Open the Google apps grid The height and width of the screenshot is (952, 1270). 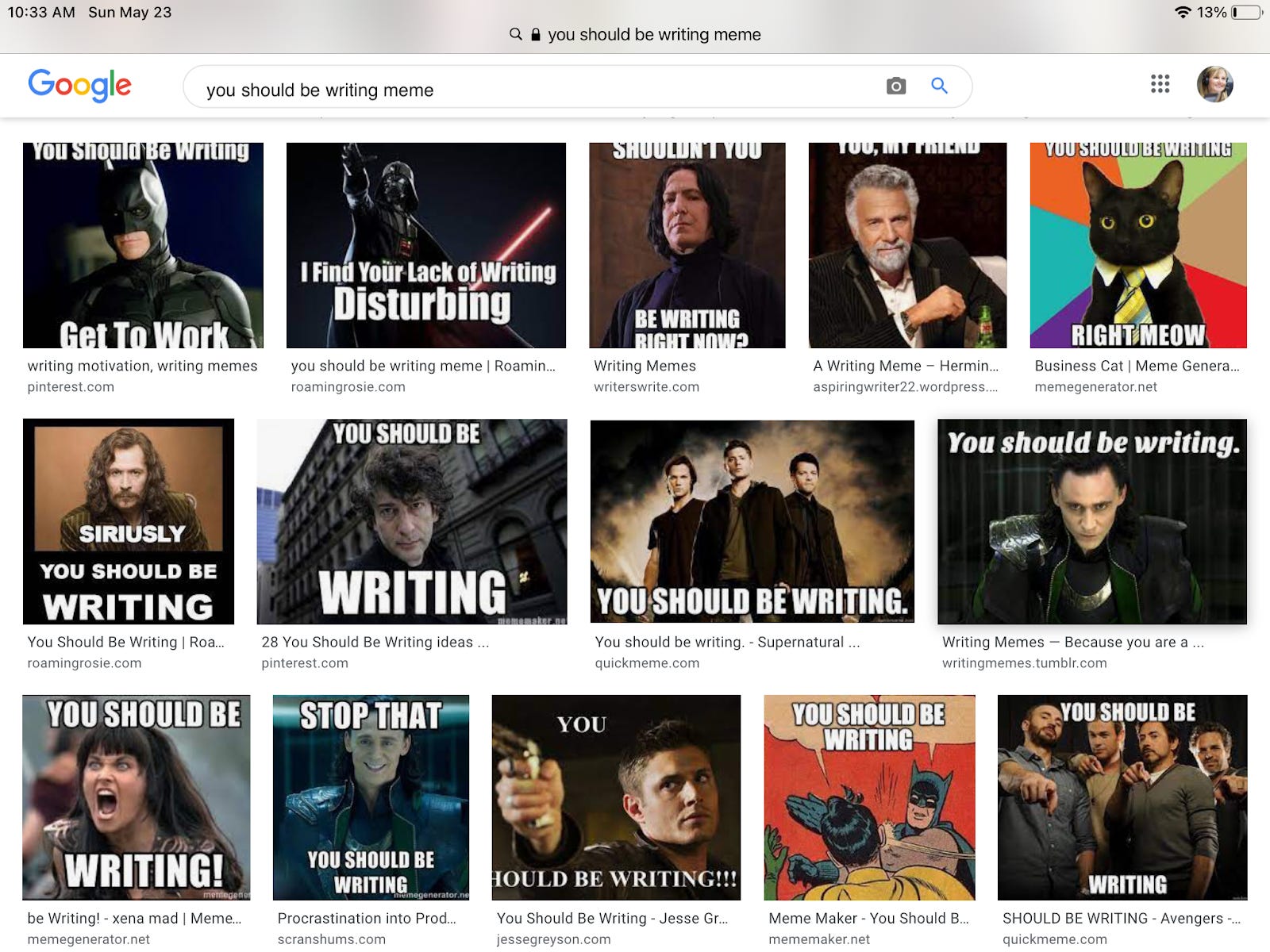[1160, 84]
